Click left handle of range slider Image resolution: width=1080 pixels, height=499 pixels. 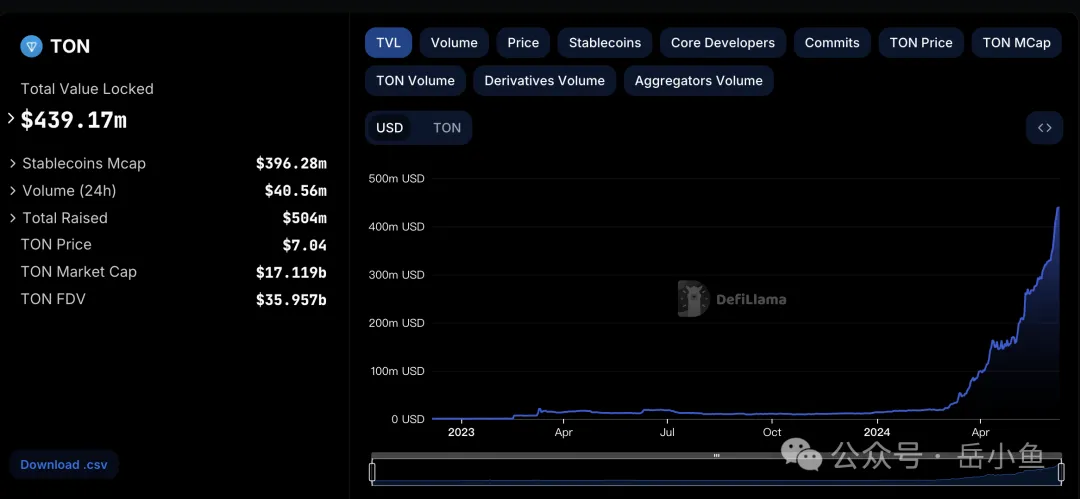point(372,472)
